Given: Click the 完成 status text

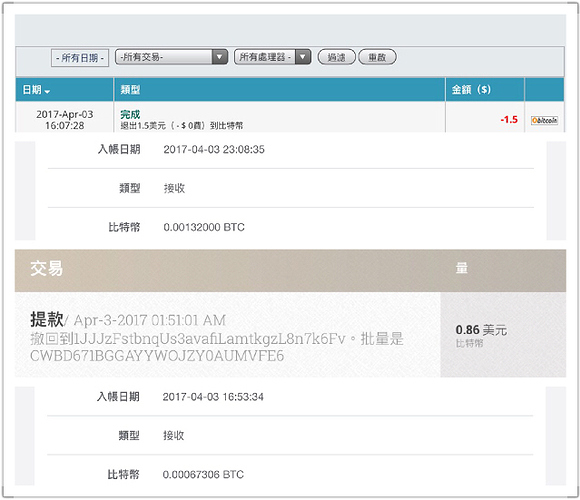Looking at the screenshot, I should [130, 114].
